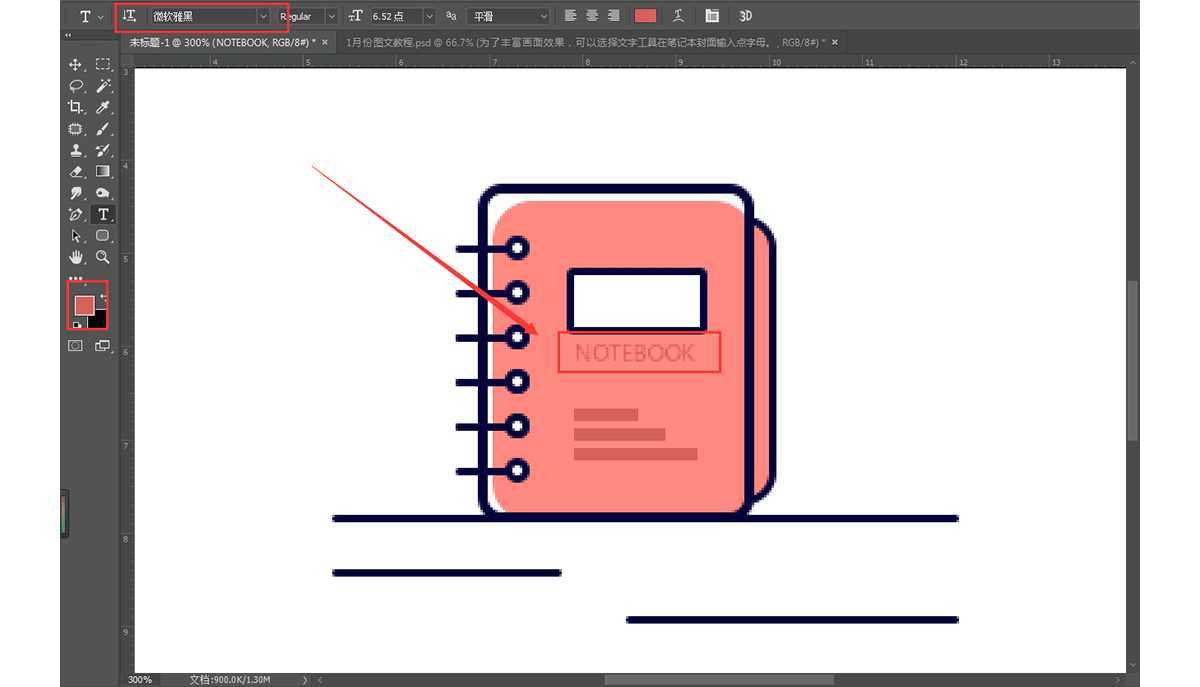The image size is (1200, 687).
Task: Switch to the 未标题-1 document tab
Action: pyautogui.click(x=222, y=42)
